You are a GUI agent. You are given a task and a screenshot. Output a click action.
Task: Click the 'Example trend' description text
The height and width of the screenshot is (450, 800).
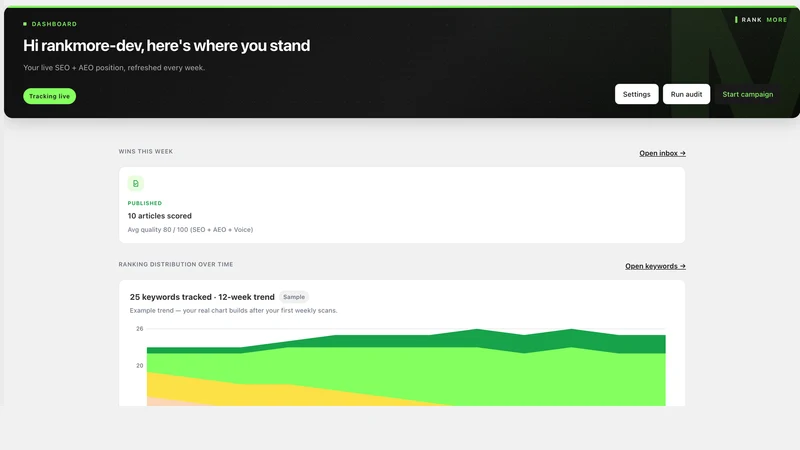click(233, 310)
